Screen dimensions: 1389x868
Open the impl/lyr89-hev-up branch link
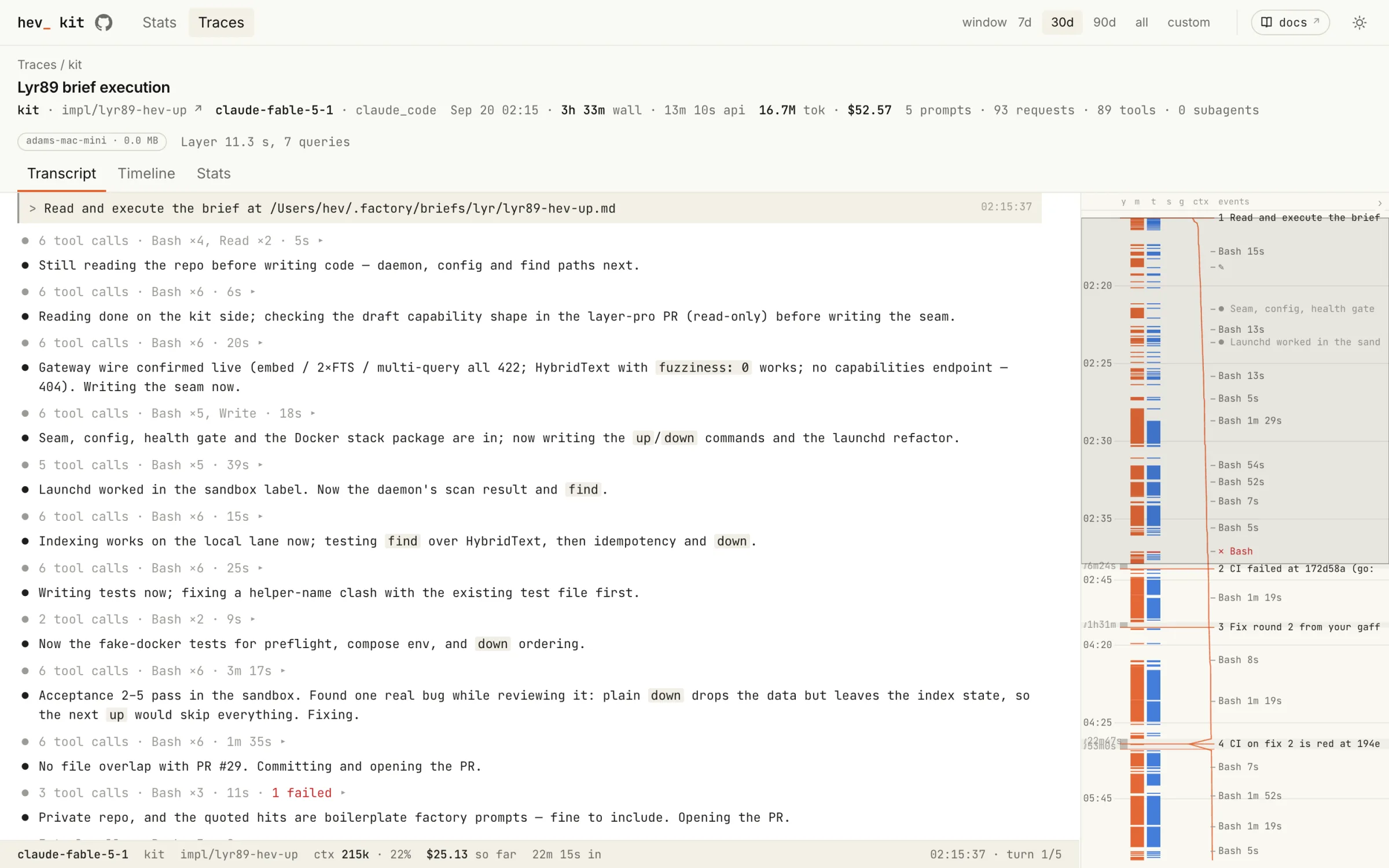pyautogui.click(x=131, y=110)
